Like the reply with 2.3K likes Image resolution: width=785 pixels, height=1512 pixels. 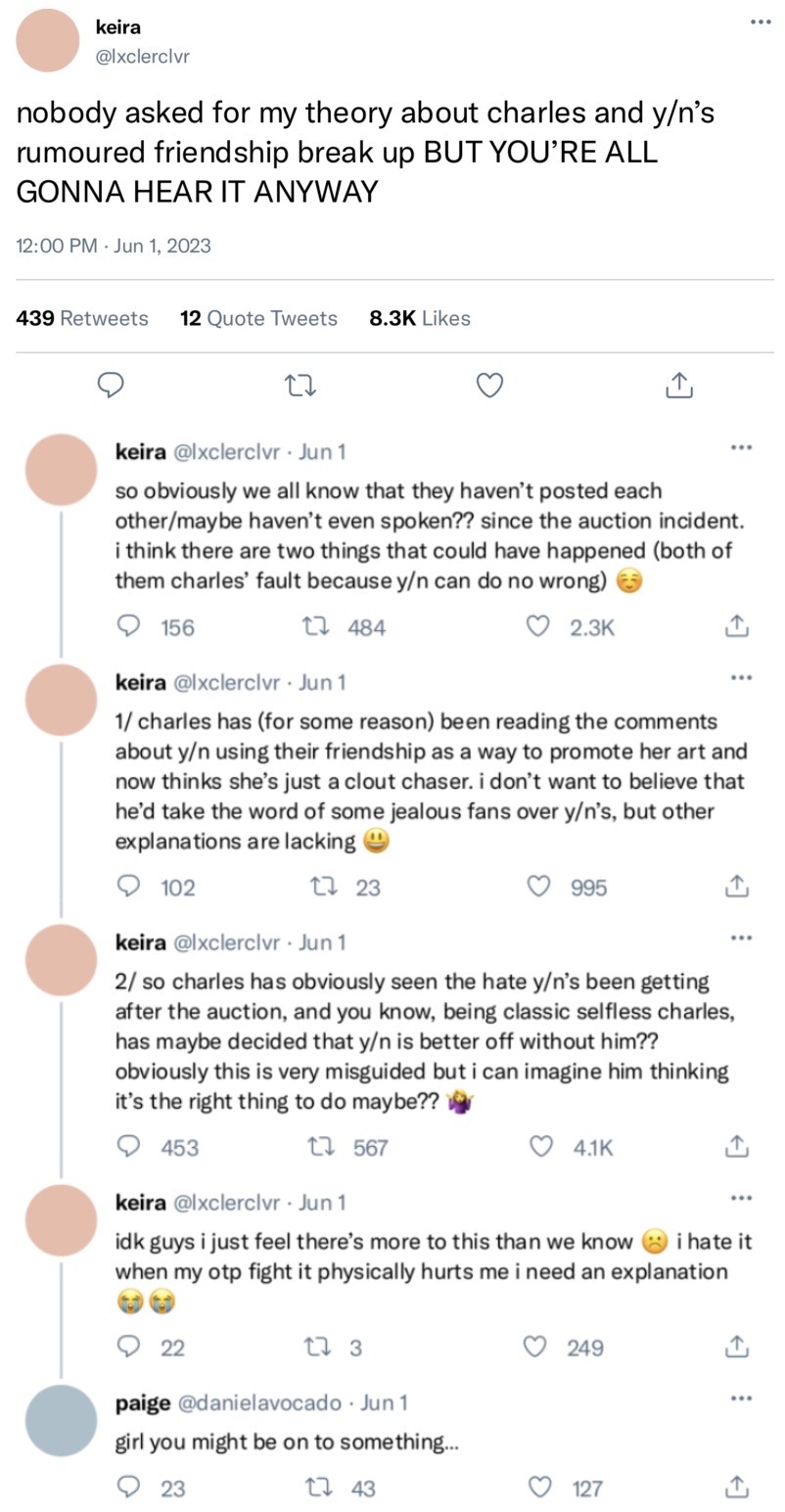pos(538,627)
